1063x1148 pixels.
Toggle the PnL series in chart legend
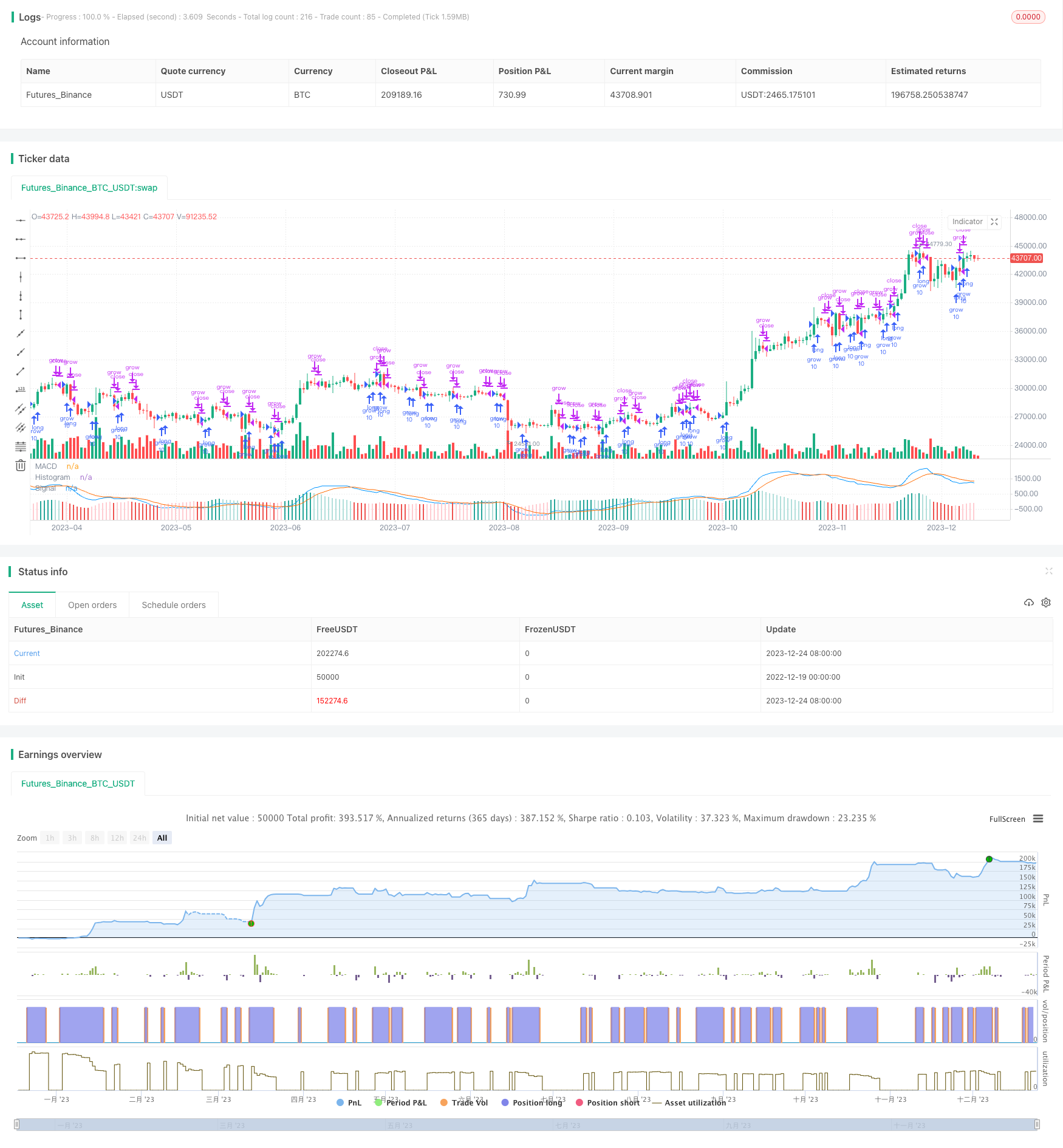point(349,1102)
